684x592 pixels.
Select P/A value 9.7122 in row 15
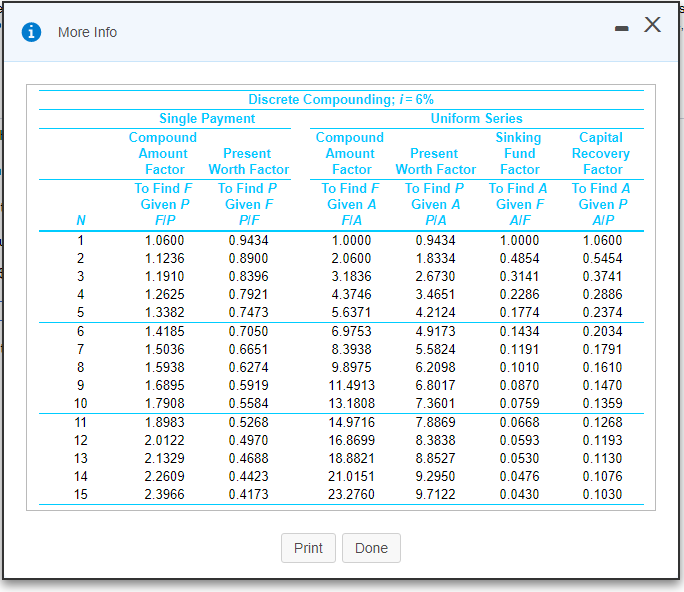(435, 494)
